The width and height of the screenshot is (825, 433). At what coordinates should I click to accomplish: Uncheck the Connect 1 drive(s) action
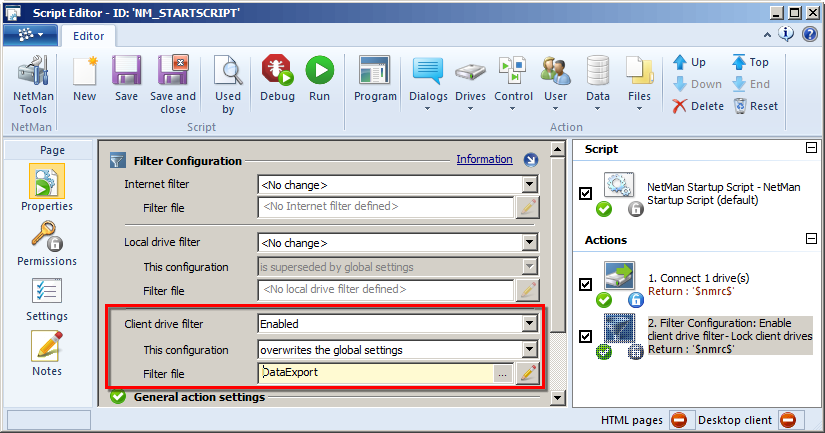pos(585,284)
